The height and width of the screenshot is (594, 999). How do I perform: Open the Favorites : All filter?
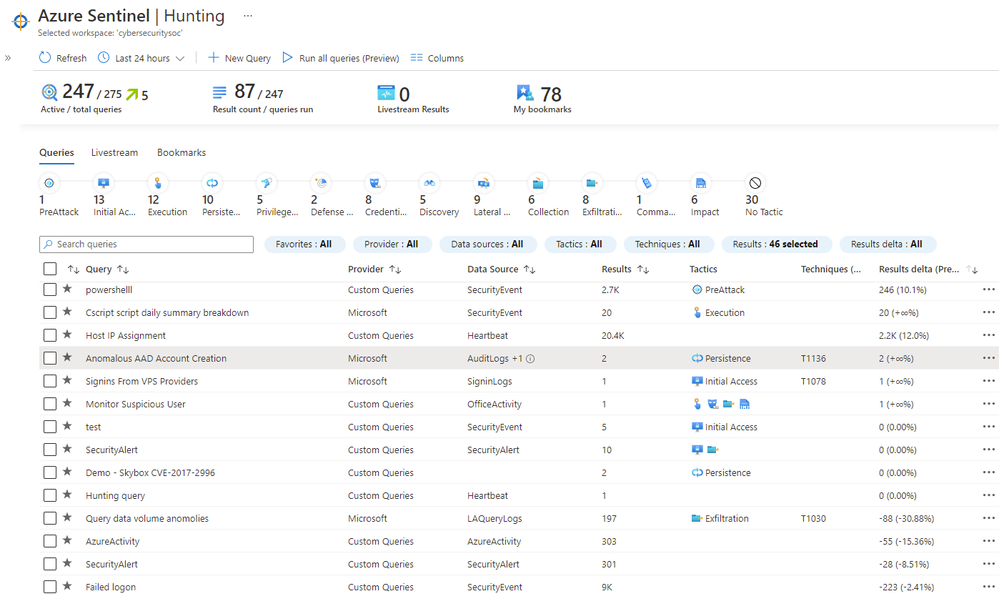[304, 244]
